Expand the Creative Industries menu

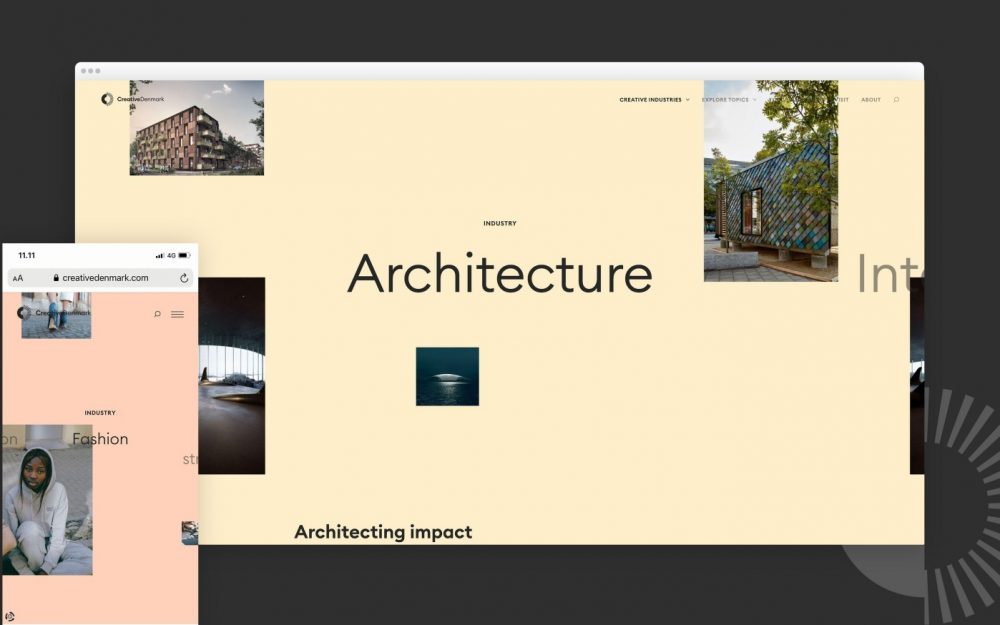[654, 99]
